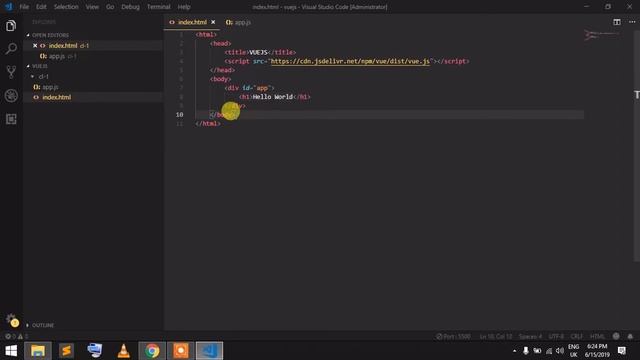Open VLC media player from taskbar

point(123,351)
